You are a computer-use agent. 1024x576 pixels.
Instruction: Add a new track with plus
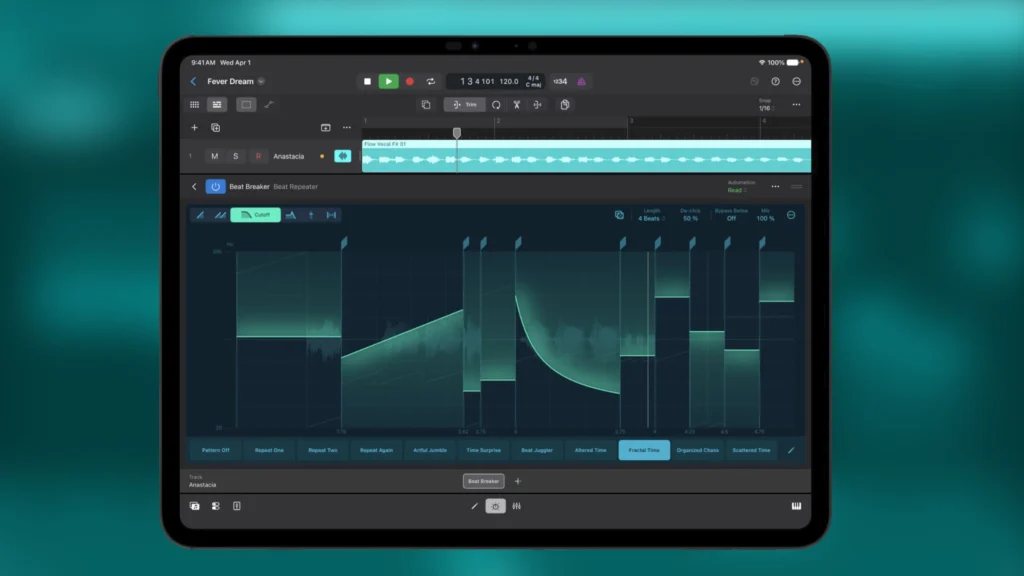[x=194, y=127]
